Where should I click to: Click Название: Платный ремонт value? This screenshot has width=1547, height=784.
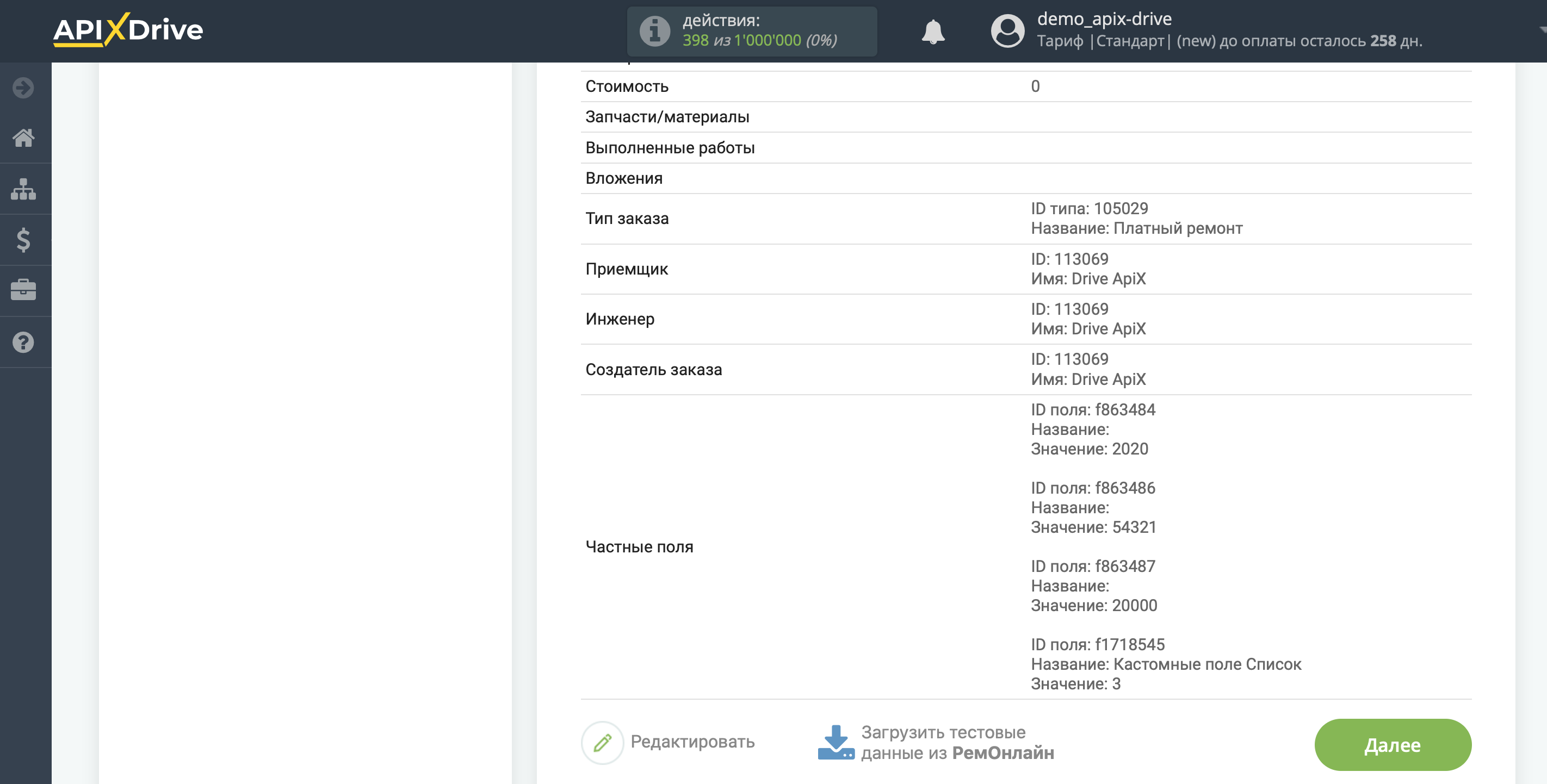(1137, 228)
